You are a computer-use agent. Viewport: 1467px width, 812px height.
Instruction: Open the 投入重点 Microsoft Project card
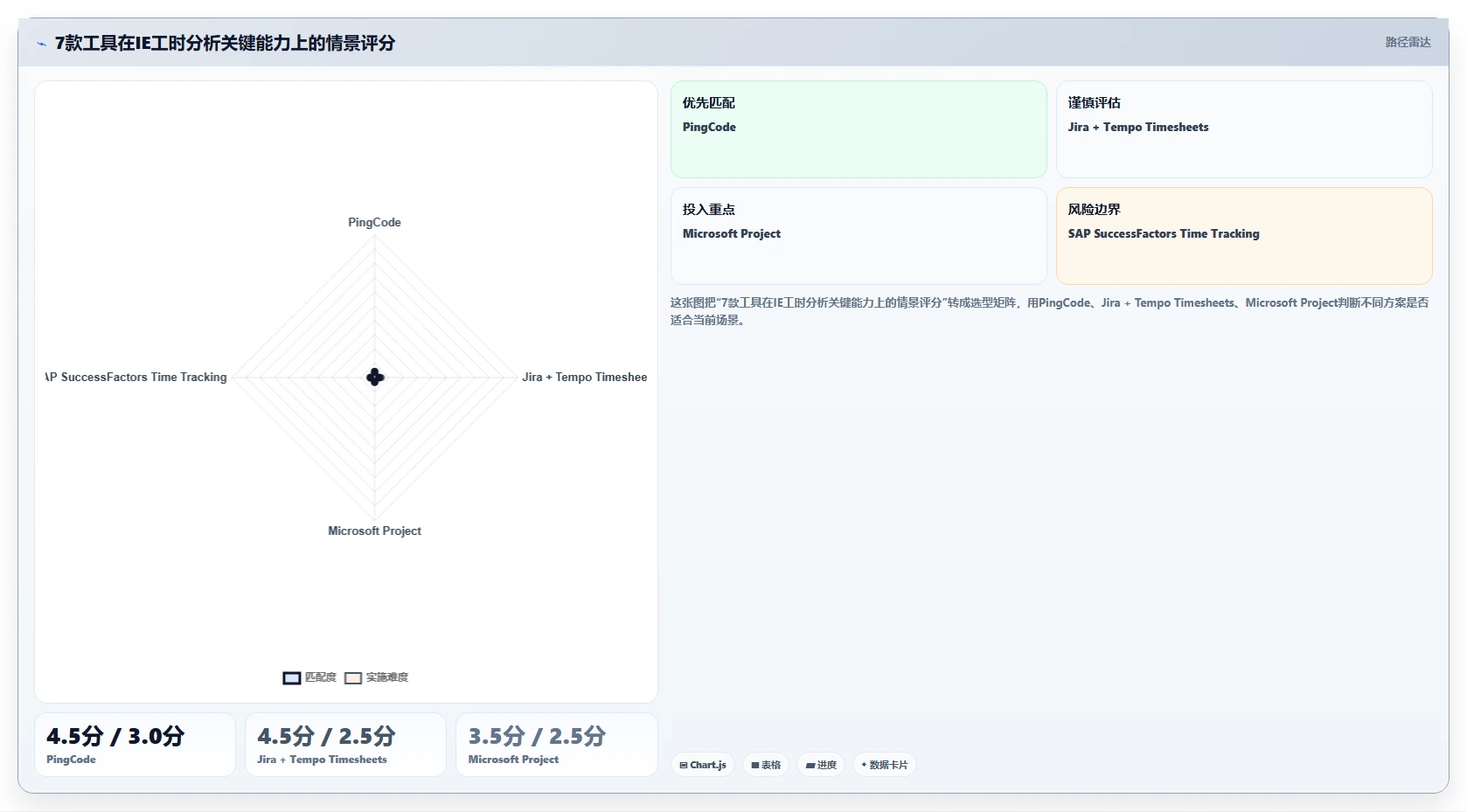pos(859,236)
